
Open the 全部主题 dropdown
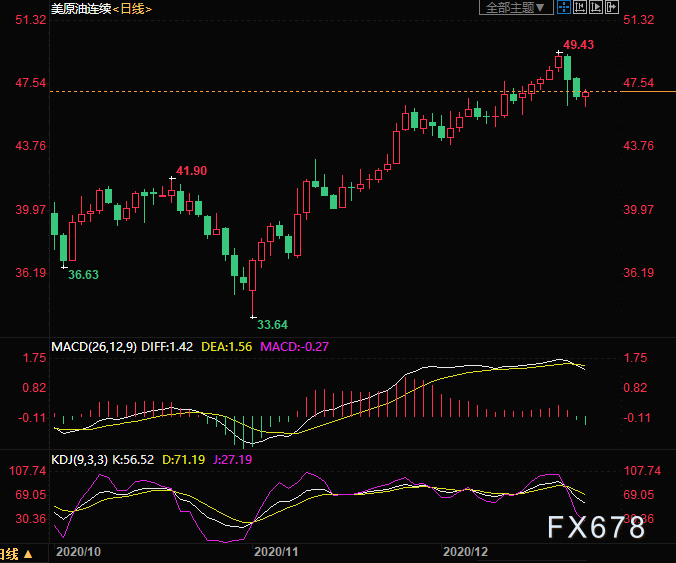(x=516, y=8)
